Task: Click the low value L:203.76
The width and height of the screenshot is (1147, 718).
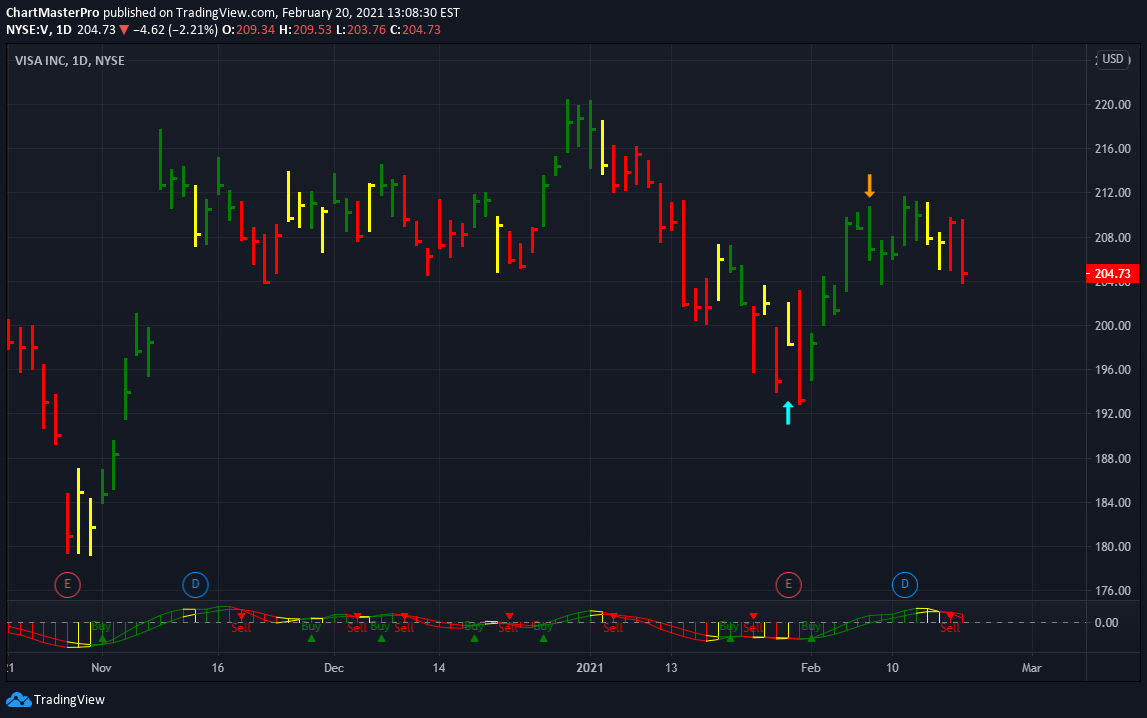Action: pos(361,30)
